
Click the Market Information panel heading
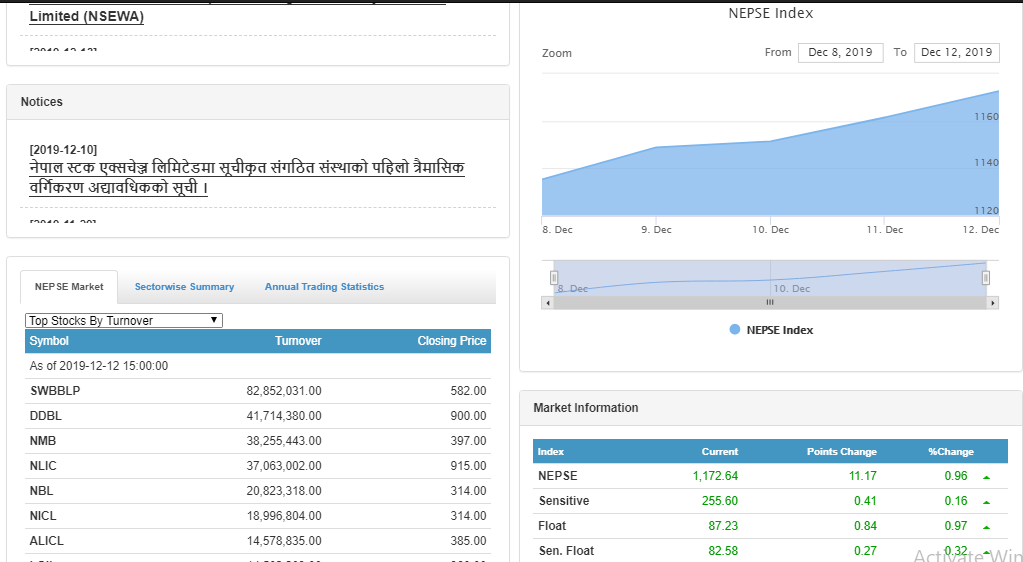586,408
